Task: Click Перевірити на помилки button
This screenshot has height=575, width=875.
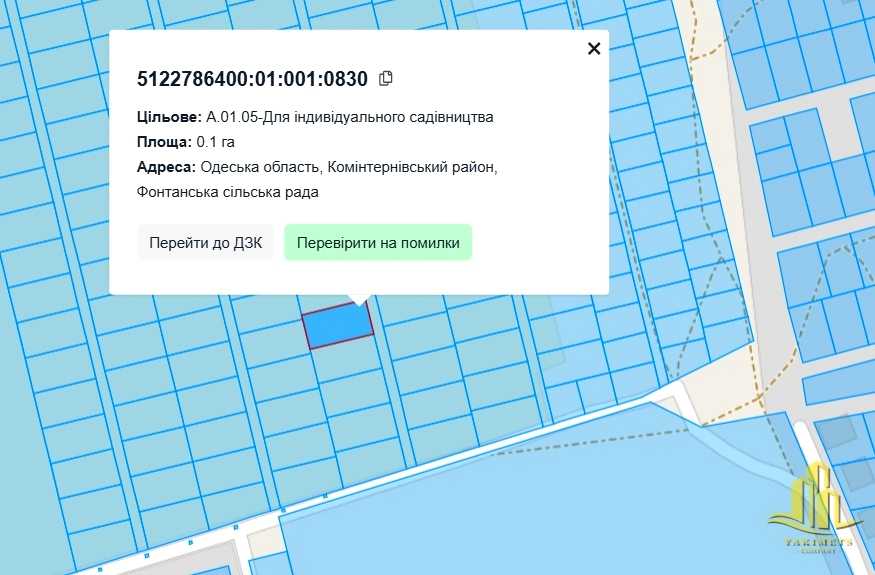Action: [x=378, y=243]
